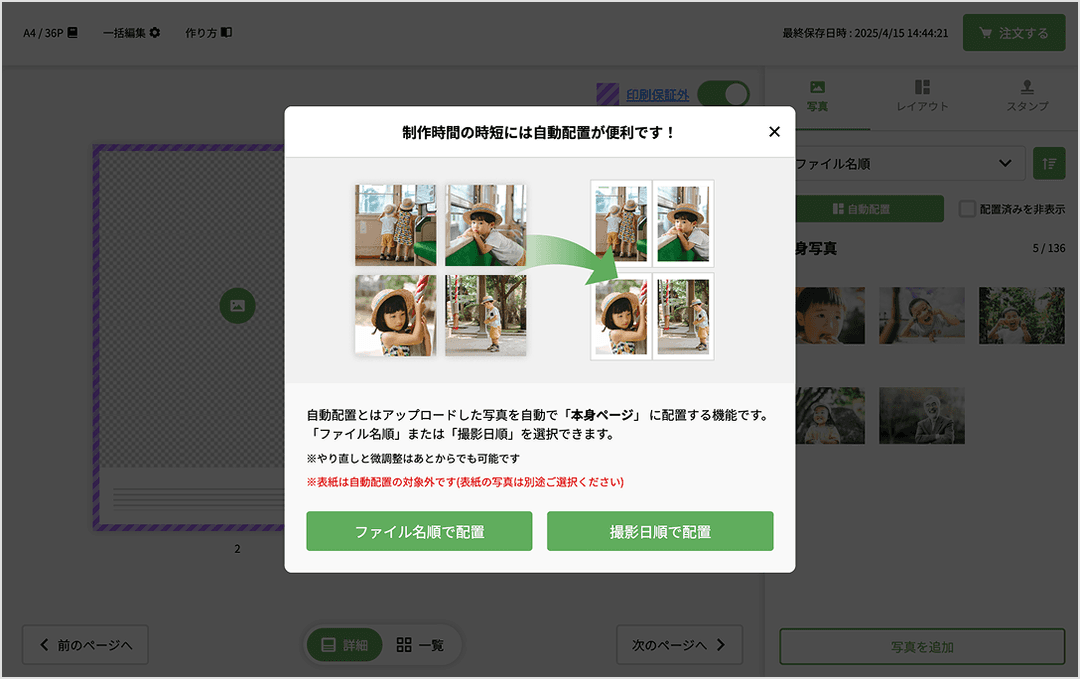The width and height of the screenshot is (1080, 679).
Task: Go to 次のページへ
Action: coord(679,645)
